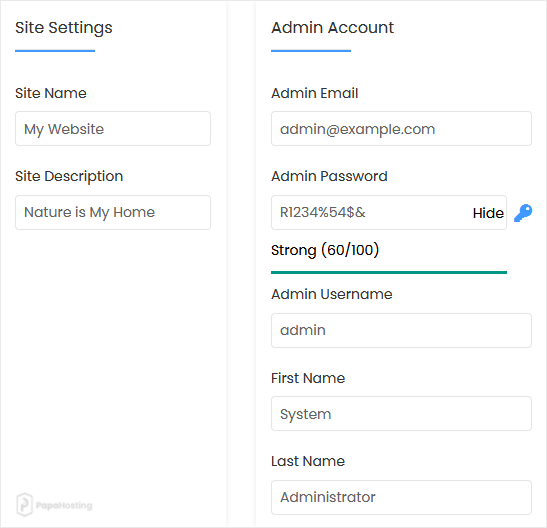Click the Admin Password label
Screen dimensions: 547x528
click(x=329, y=176)
